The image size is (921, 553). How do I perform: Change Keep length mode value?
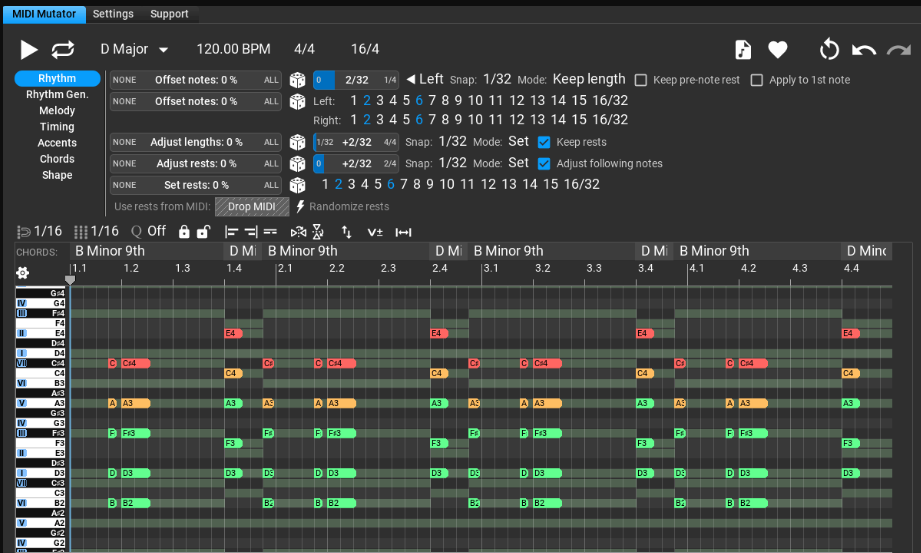(589, 79)
